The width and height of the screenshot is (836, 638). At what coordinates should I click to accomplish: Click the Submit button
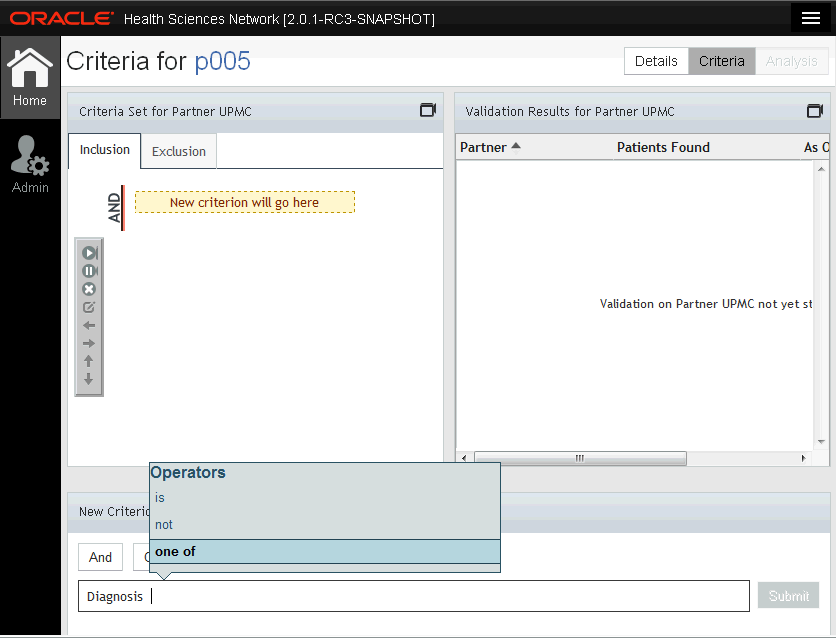point(789,596)
